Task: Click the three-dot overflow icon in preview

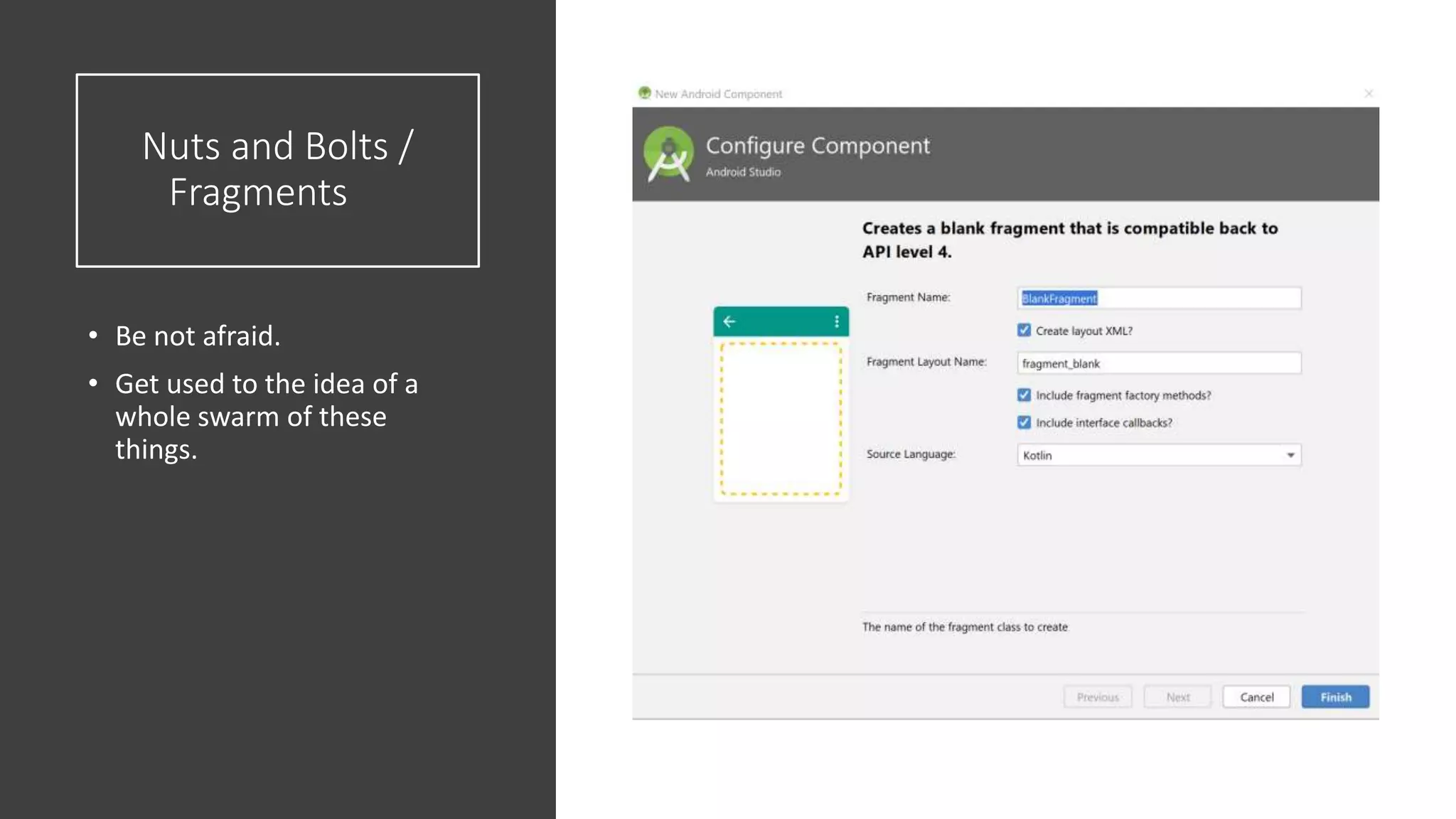Action: tap(836, 321)
